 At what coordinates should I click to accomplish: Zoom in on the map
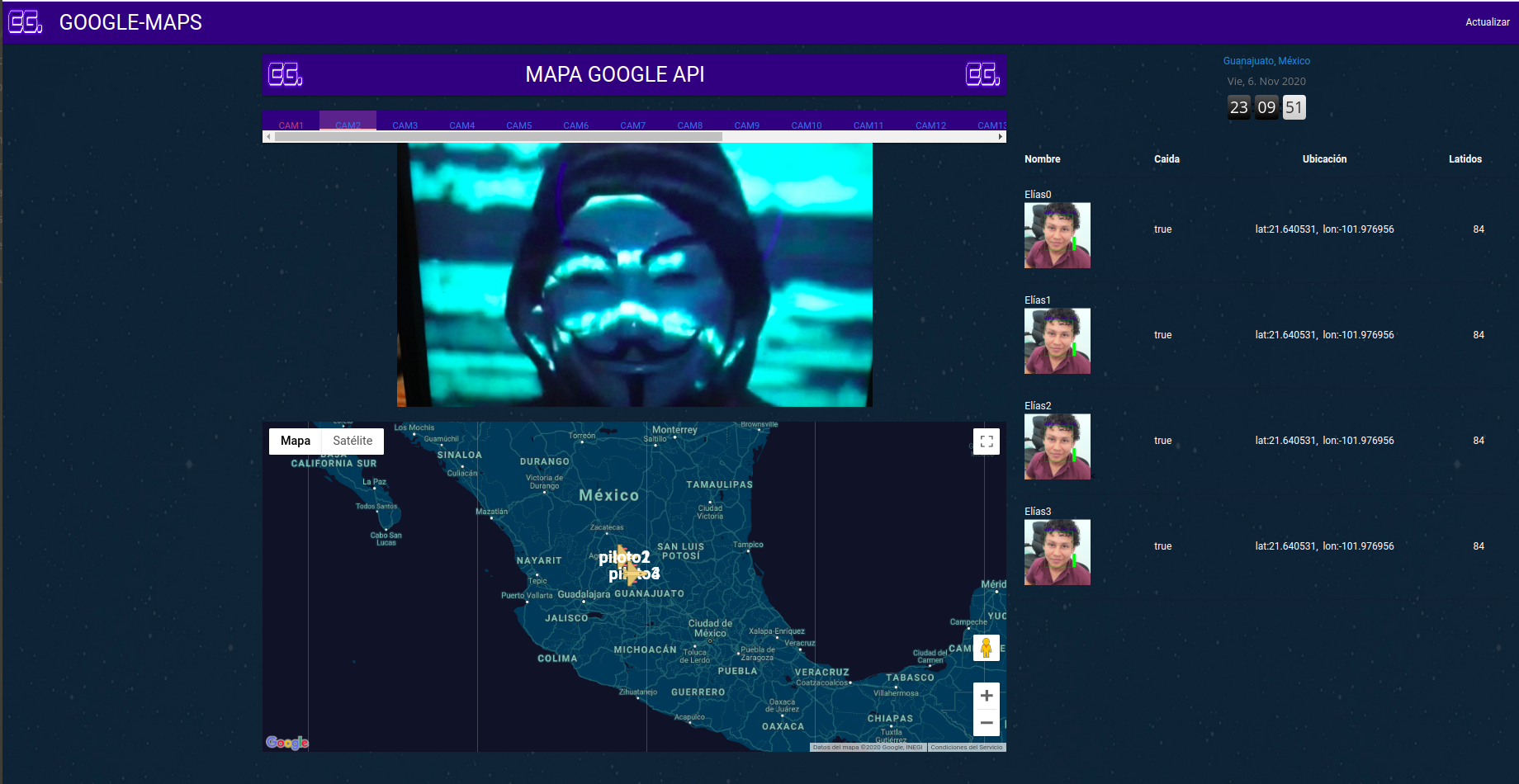(x=987, y=696)
